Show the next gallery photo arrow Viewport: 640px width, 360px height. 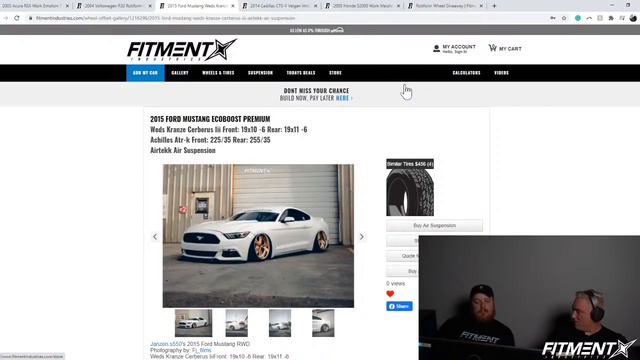point(362,237)
